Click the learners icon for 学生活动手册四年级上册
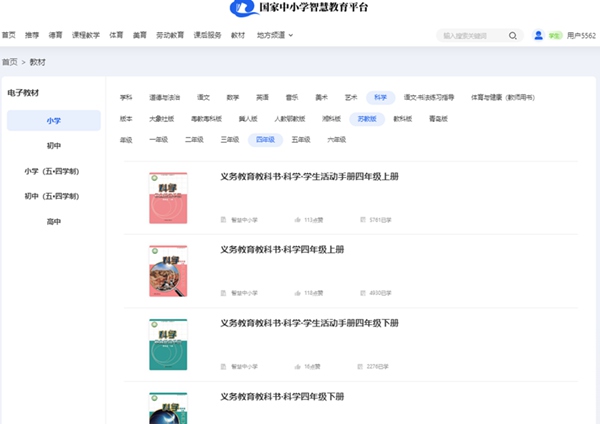This screenshot has height=424, width=600. [x=363, y=220]
